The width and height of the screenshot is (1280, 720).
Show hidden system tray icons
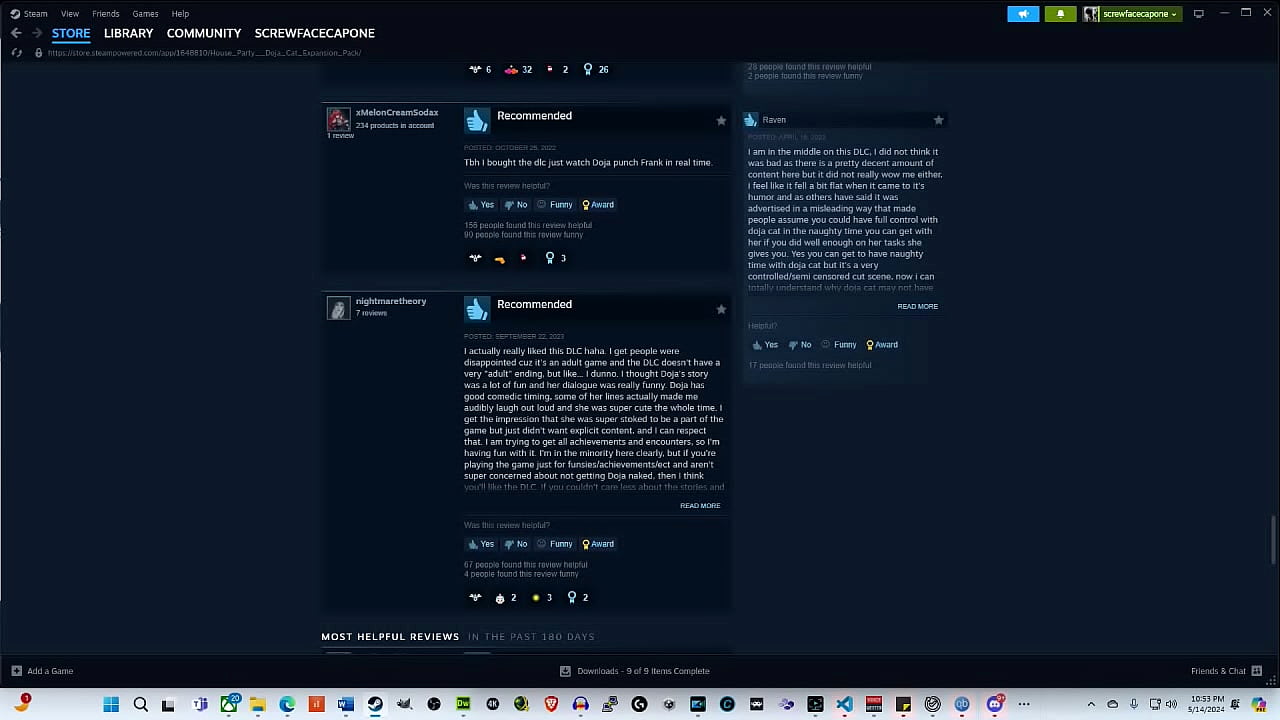1092,704
